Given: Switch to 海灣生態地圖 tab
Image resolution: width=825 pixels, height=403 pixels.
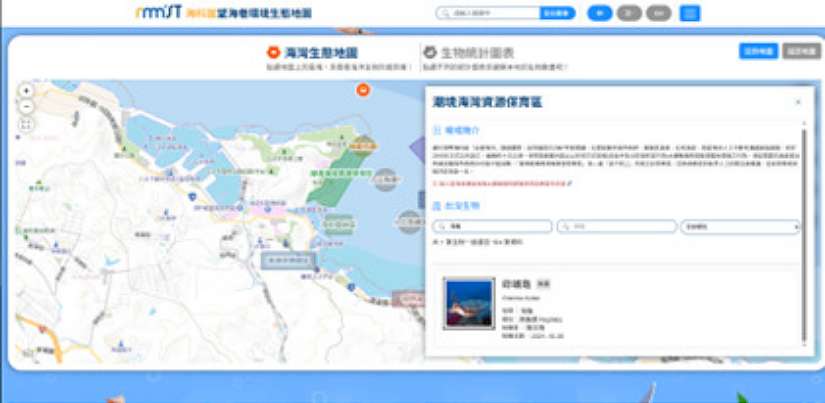Looking at the screenshot, I should click(x=321, y=51).
